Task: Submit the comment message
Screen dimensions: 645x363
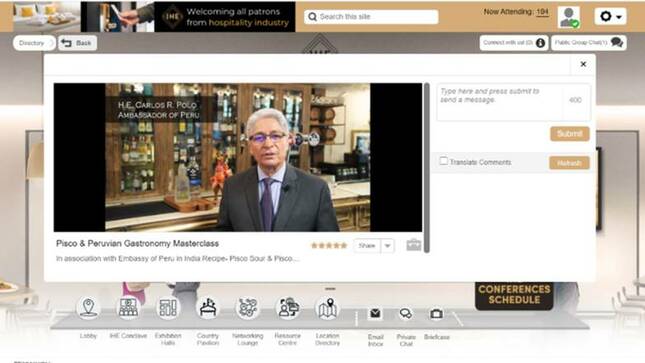Action: point(570,134)
